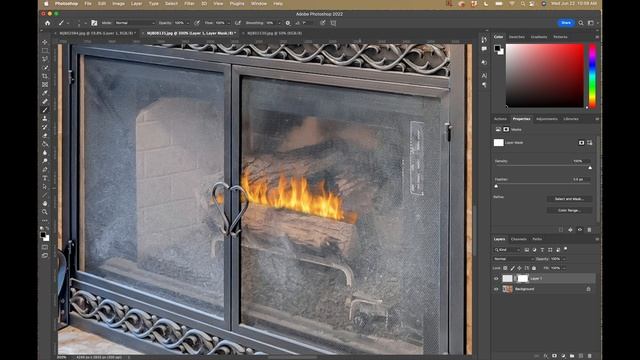The width and height of the screenshot is (640, 360).
Task: Click the Select and Mask button
Action: (569, 199)
